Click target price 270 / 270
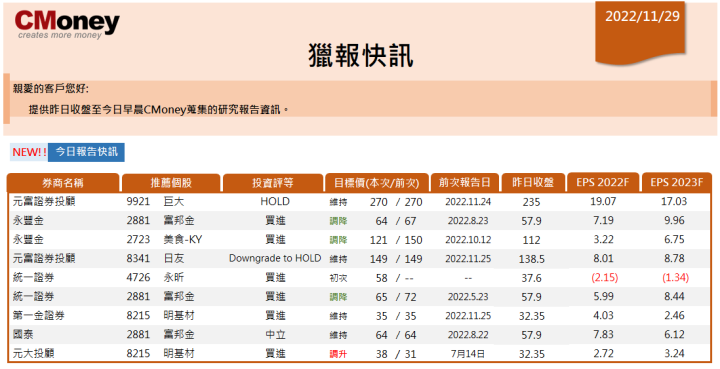720x369 pixels. tap(396, 202)
